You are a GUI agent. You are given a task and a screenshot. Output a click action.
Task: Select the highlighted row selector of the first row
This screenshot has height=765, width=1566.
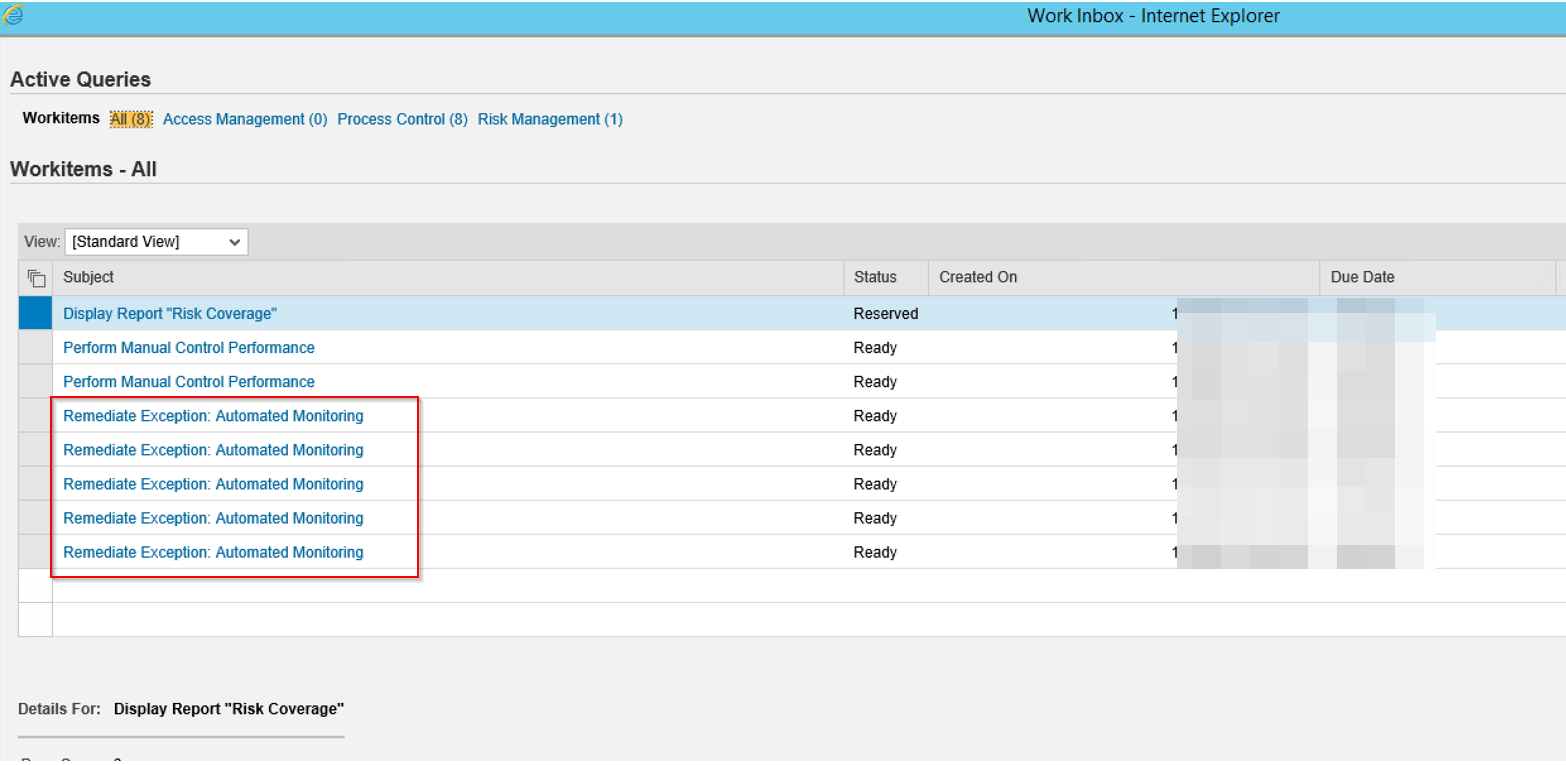(x=35, y=313)
